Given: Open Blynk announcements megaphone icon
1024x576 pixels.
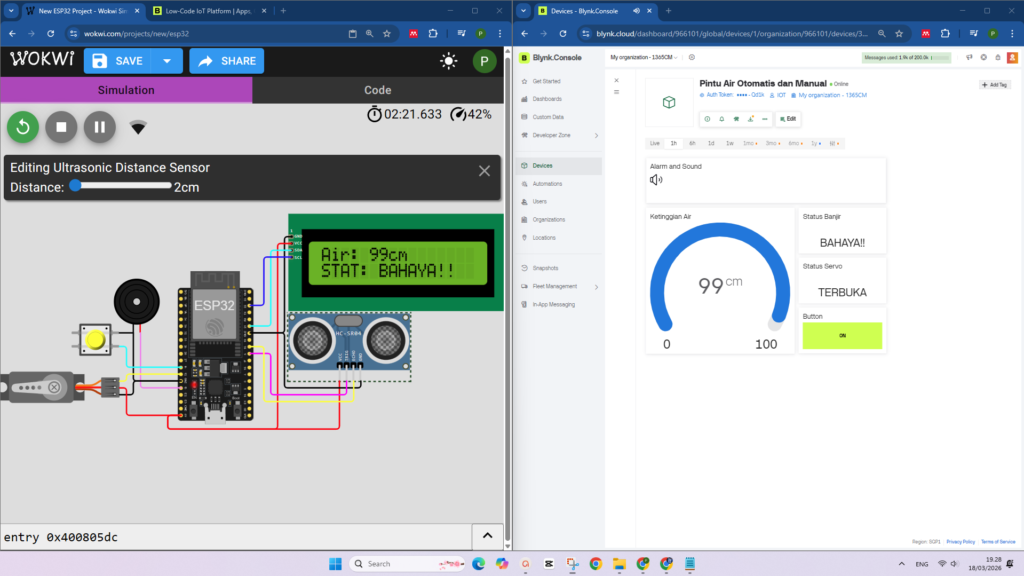Looking at the screenshot, I should point(969,57).
